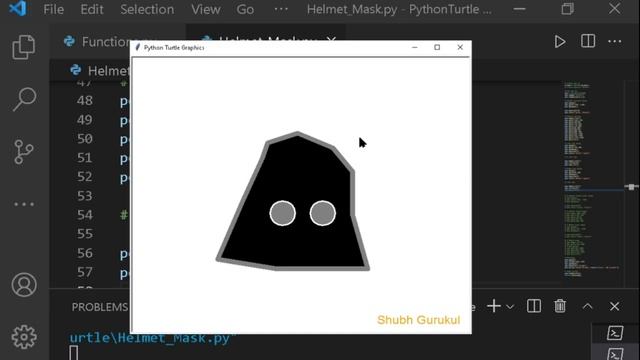The height and width of the screenshot is (360, 640).
Task: Run the Python file with play button
Action: tap(560, 42)
